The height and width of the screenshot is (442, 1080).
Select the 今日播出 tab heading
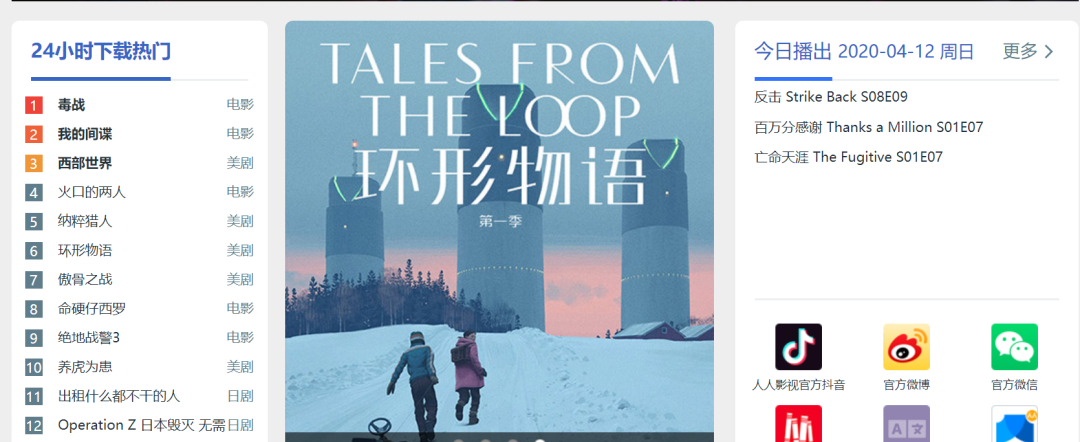pyautogui.click(x=793, y=52)
